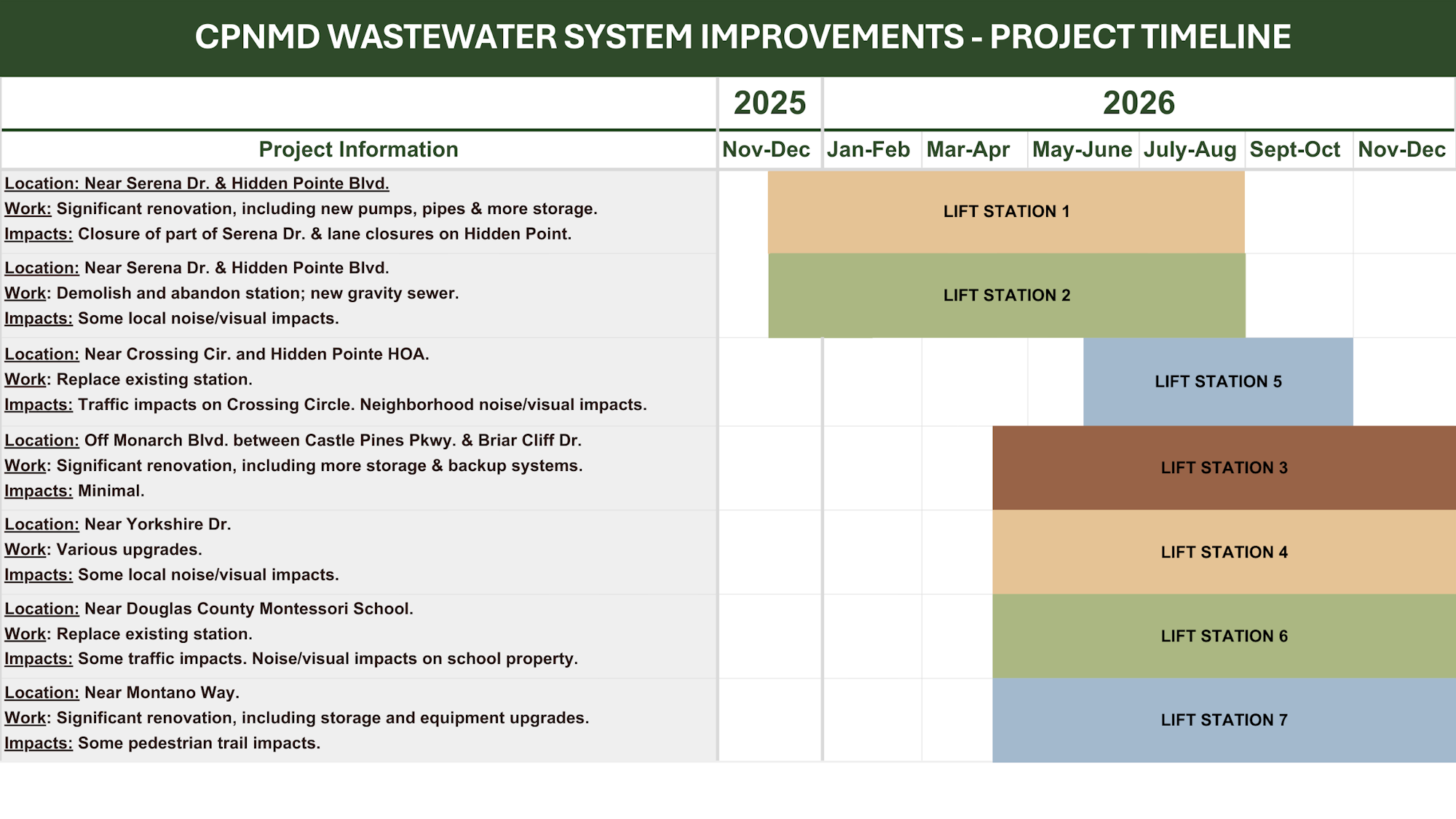
Task: Click the May-June column header
Action: tap(1082, 150)
